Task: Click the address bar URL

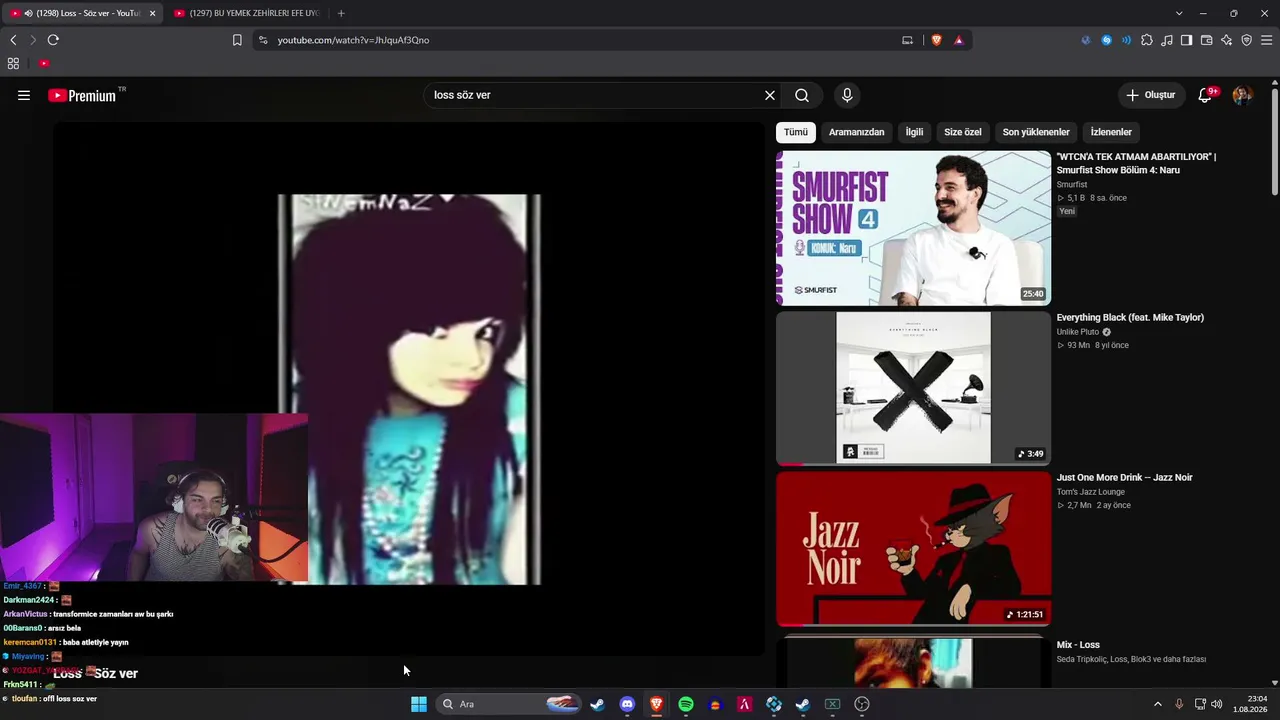Action: click(353, 40)
